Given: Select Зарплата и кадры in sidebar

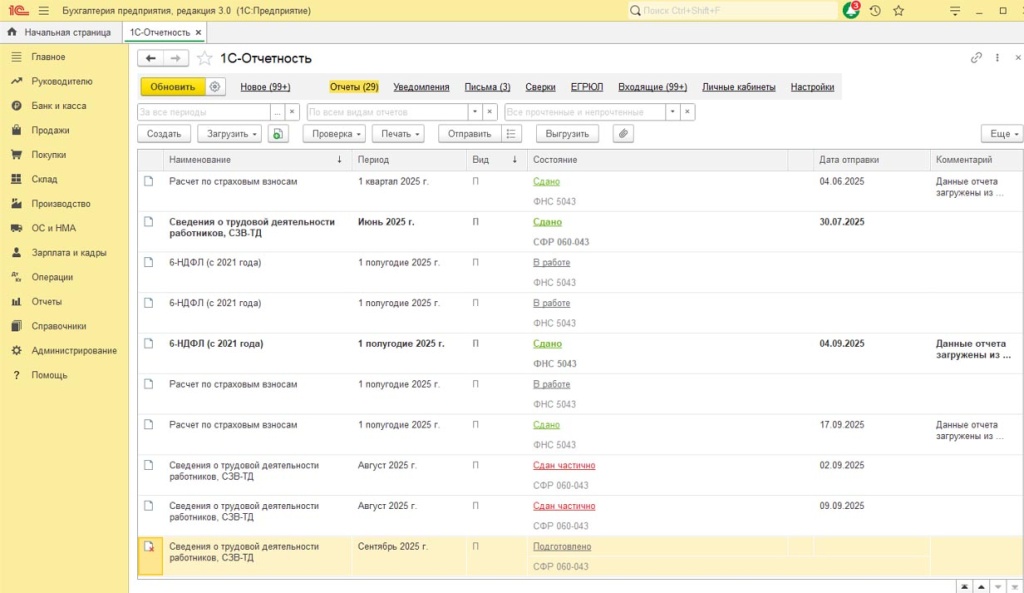Looking at the screenshot, I should click(68, 253).
